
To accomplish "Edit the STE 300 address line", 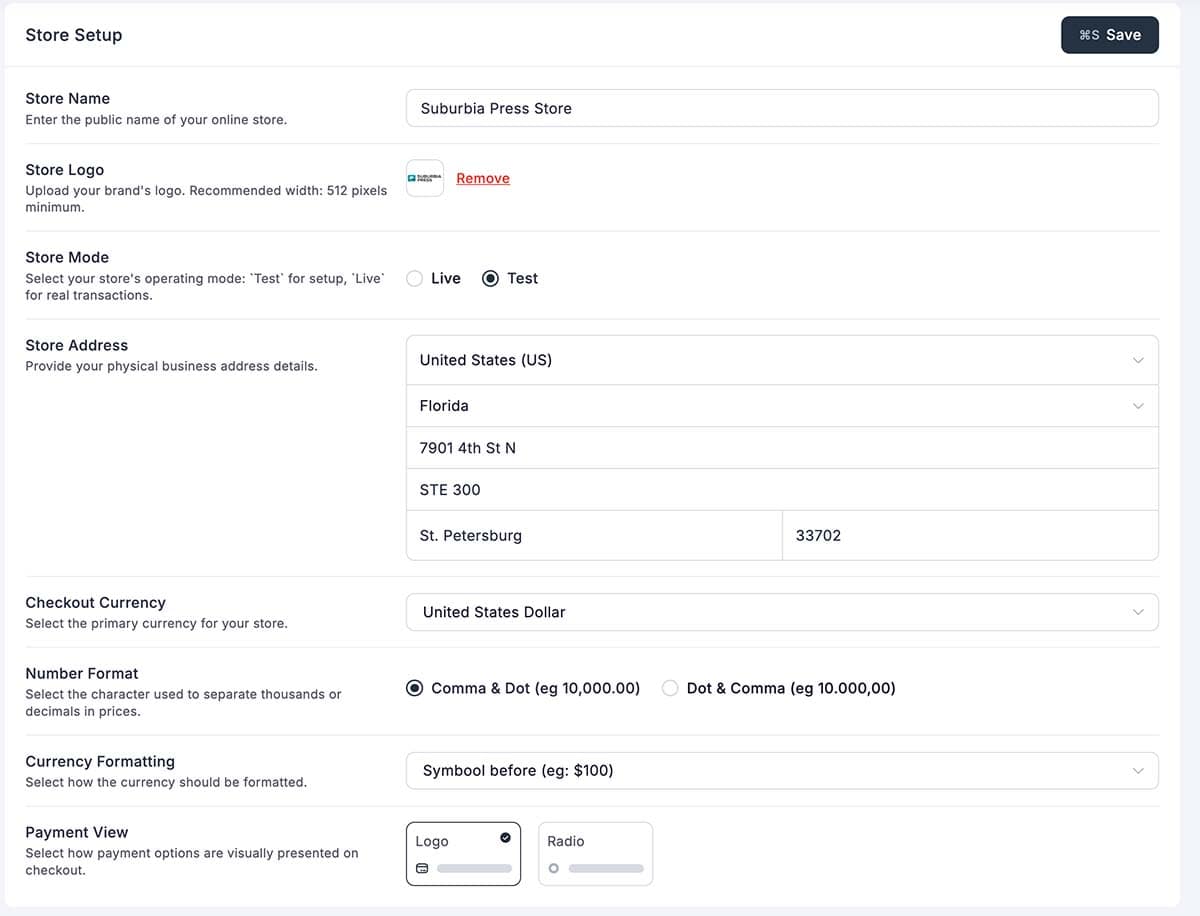I will click(x=781, y=490).
